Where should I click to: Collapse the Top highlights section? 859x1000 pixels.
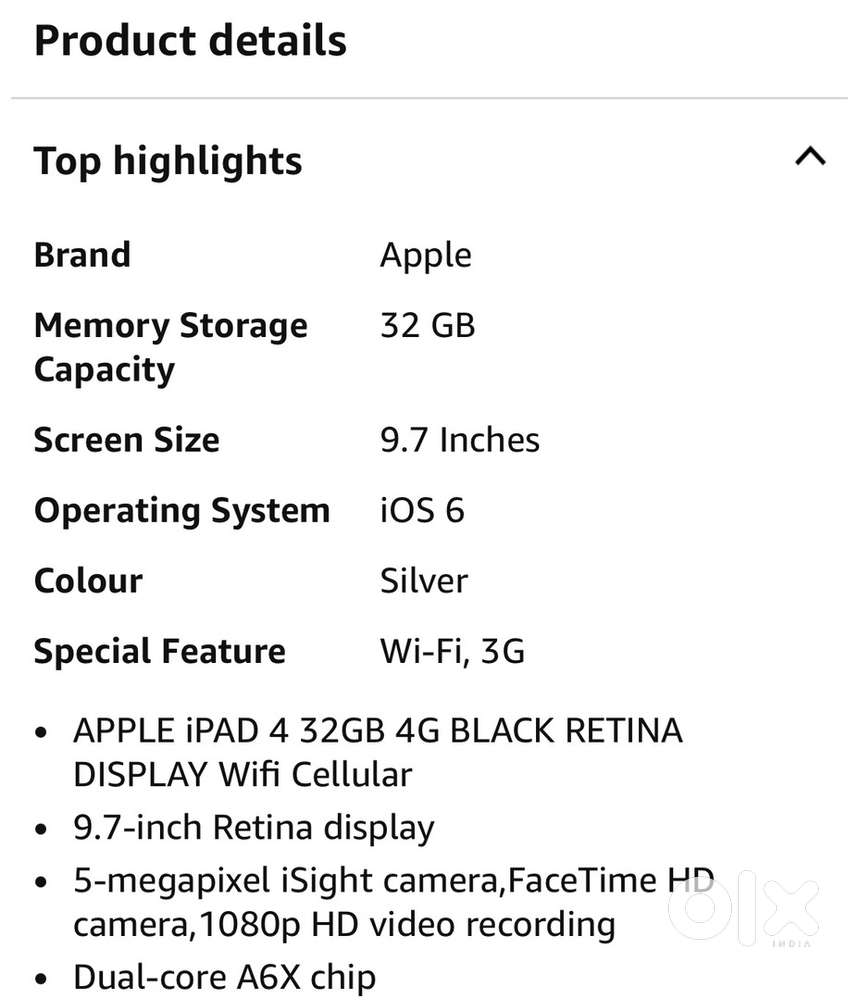[812, 157]
